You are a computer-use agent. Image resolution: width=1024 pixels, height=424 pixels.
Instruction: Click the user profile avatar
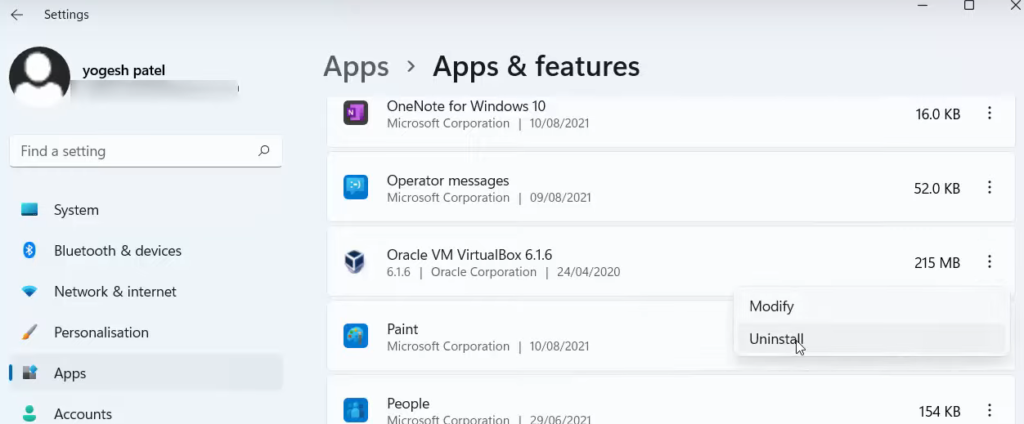point(39,76)
